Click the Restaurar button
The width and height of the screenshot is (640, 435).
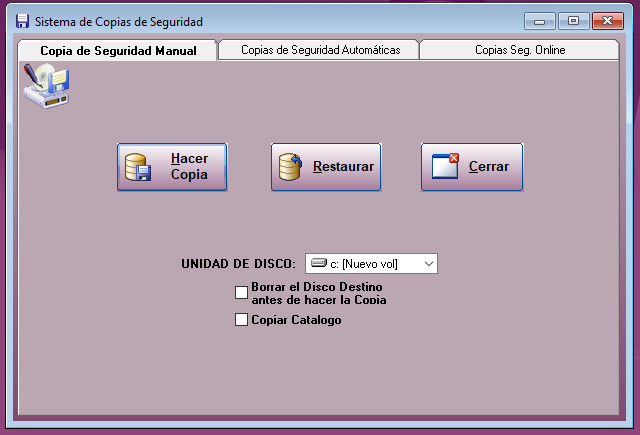[326, 166]
